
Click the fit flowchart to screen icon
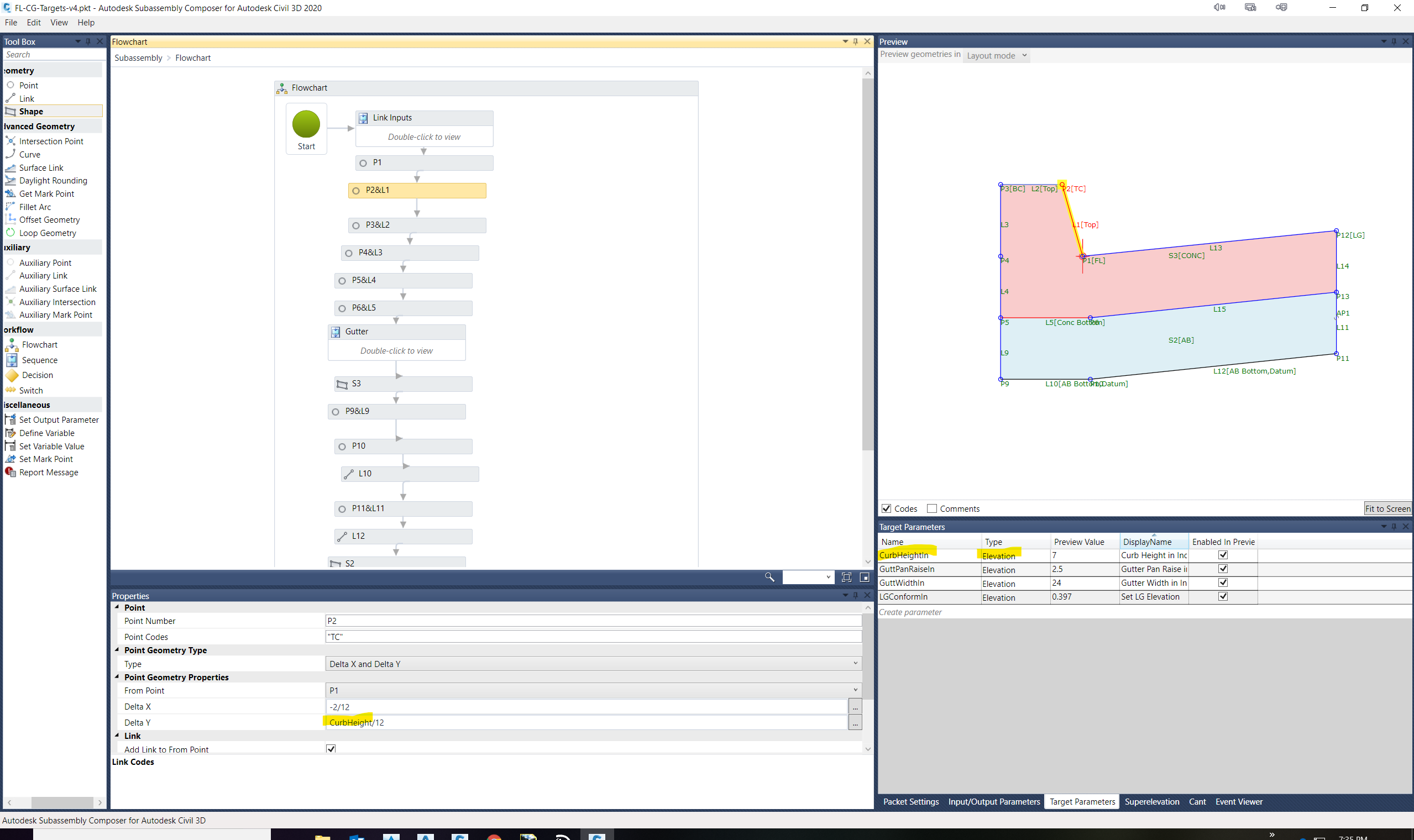pyautogui.click(x=846, y=577)
